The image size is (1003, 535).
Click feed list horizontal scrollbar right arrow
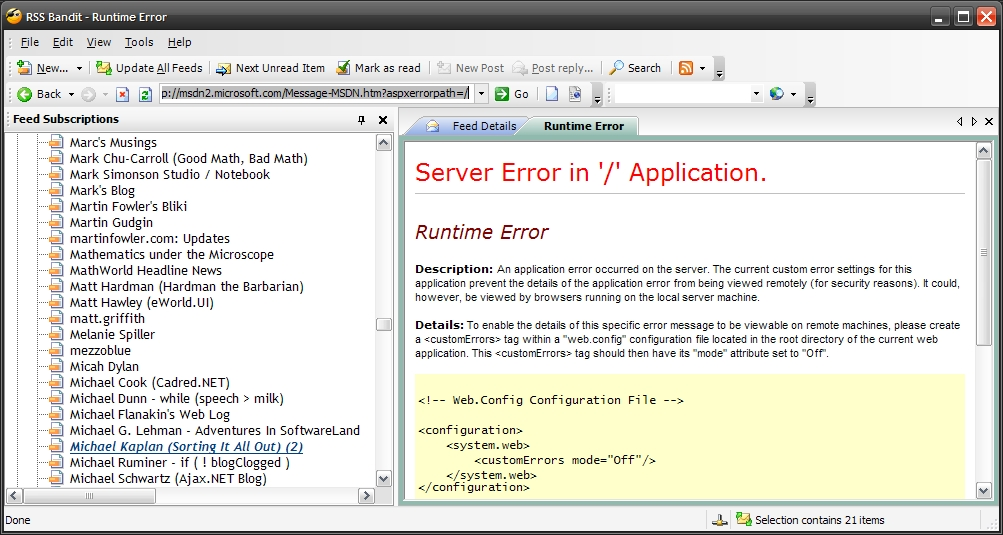(x=366, y=496)
